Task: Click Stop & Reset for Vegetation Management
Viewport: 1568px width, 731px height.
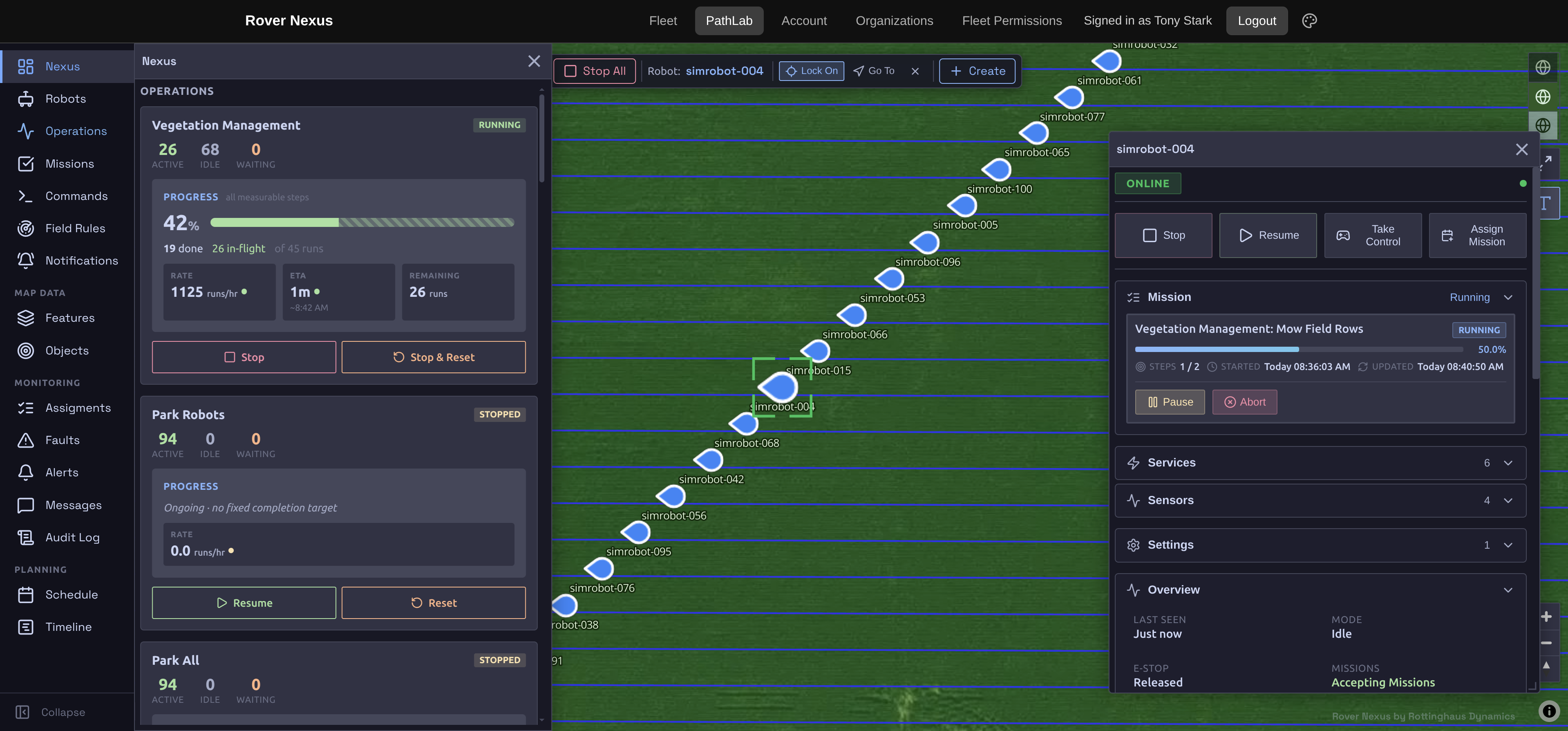Action: (x=434, y=357)
